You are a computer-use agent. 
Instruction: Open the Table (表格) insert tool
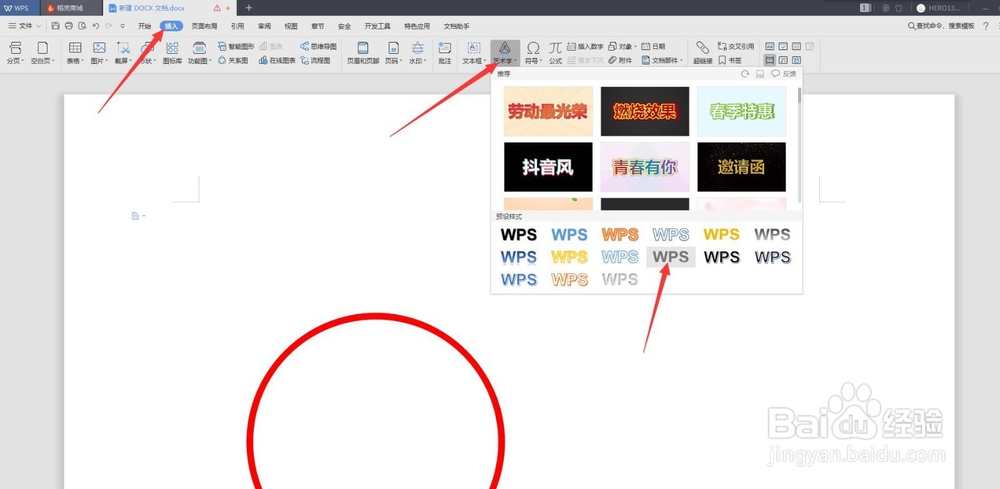click(75, 52)
